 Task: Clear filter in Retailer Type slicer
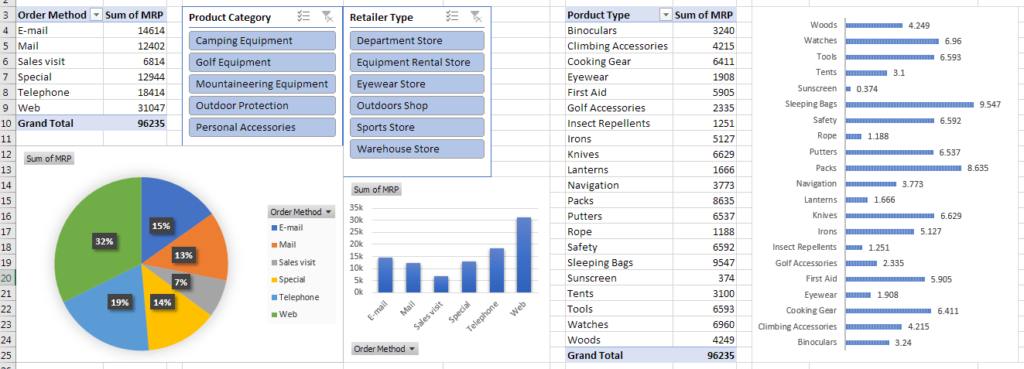[477, 17]
